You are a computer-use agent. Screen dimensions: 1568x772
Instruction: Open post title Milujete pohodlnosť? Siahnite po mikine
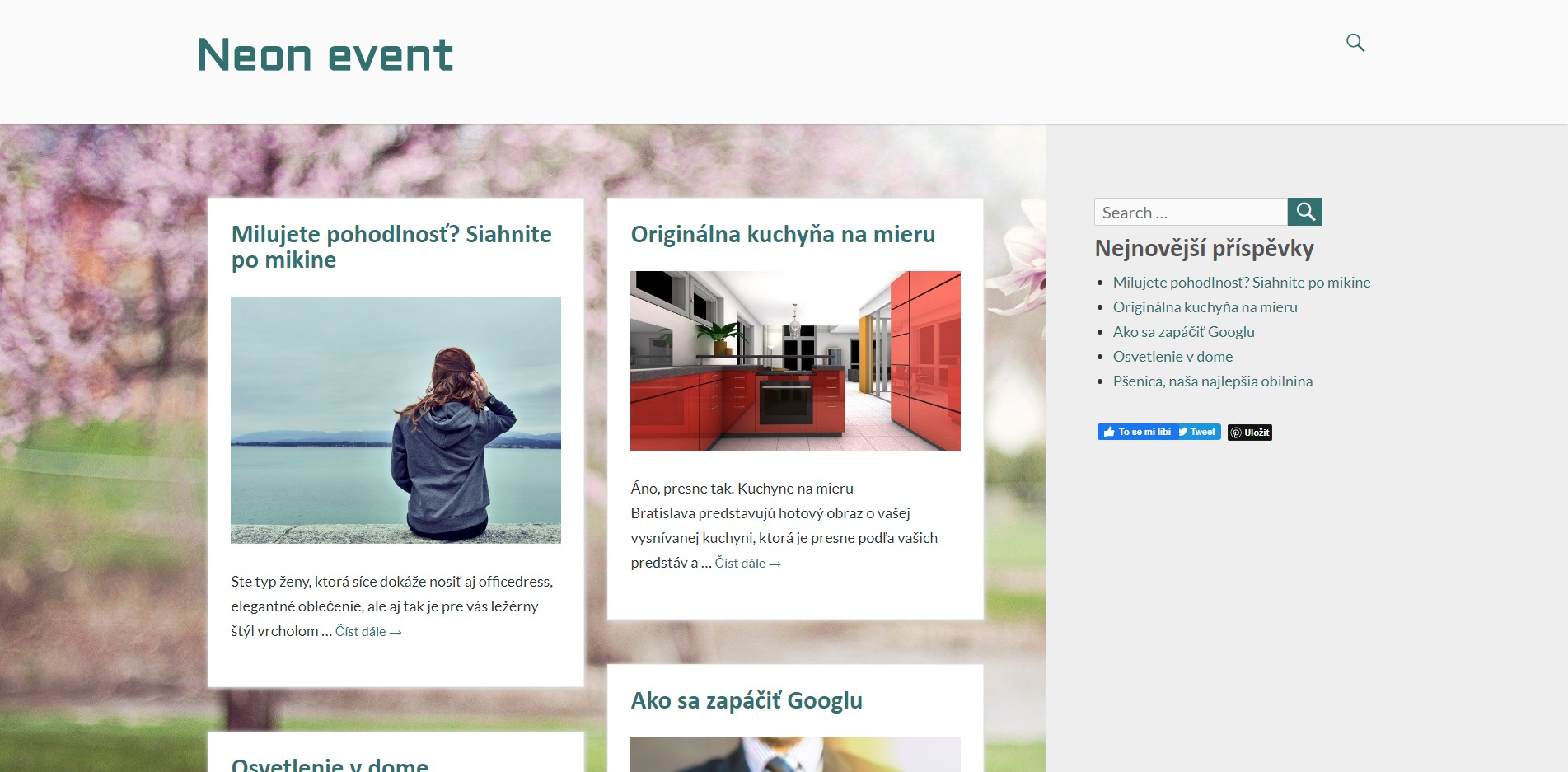[x=391, y=246]
